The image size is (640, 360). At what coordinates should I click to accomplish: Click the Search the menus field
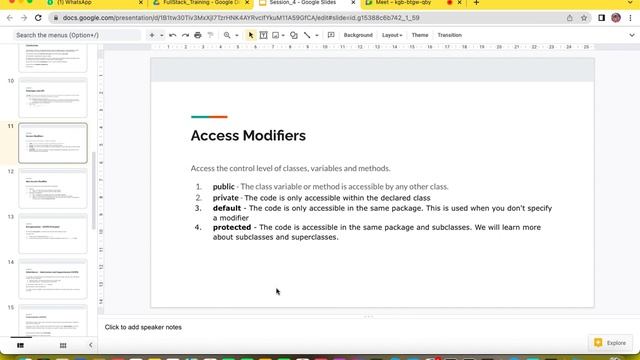pos(76,35)
